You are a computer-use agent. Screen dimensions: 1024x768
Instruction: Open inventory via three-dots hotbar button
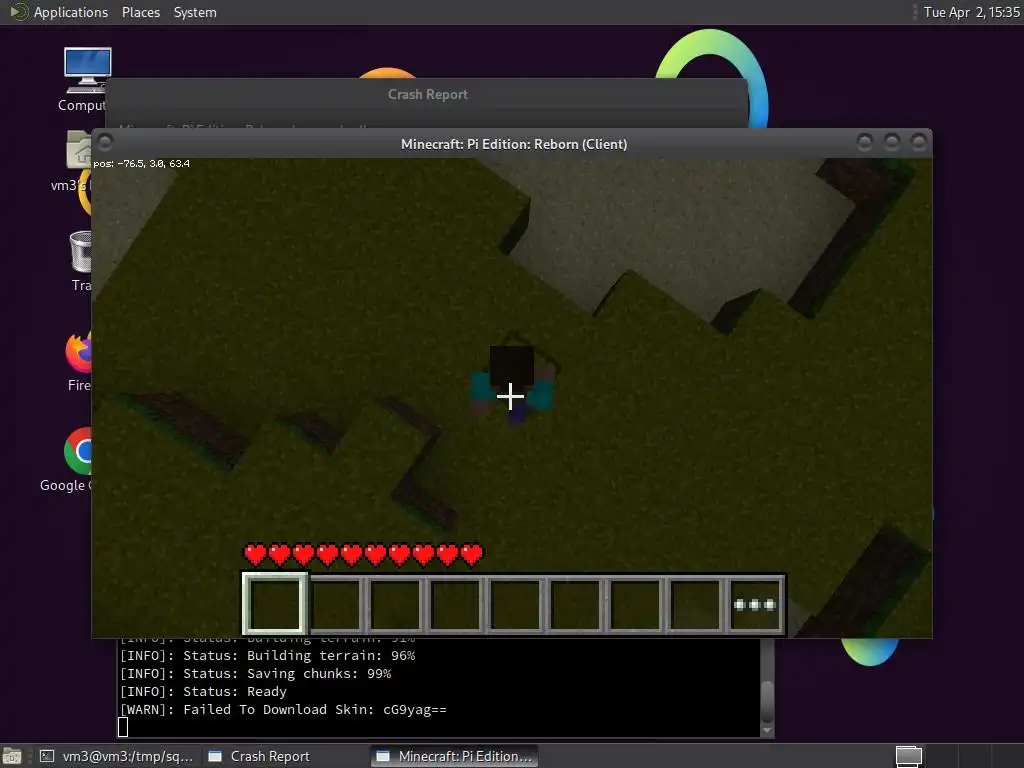[755, 605]
